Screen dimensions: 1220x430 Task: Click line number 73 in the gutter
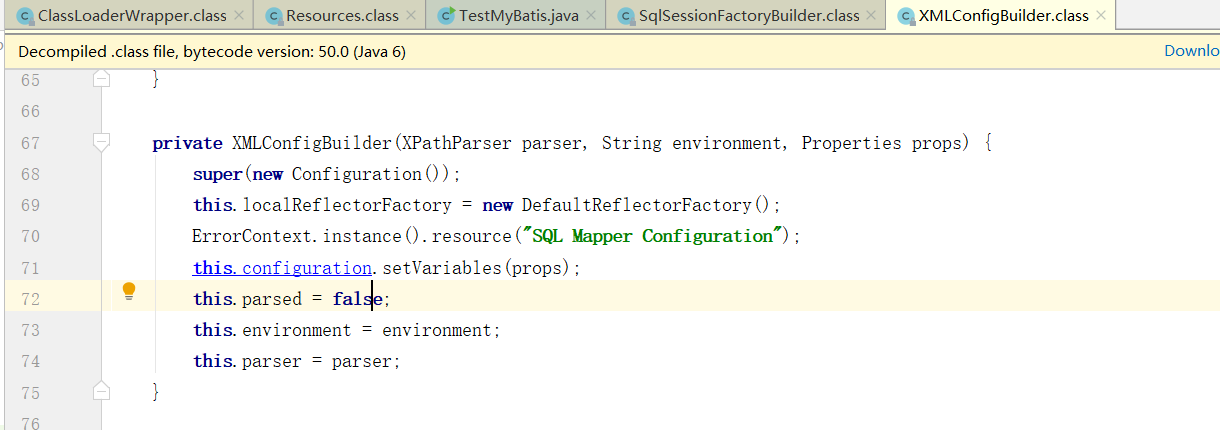(x=29, y=330)
